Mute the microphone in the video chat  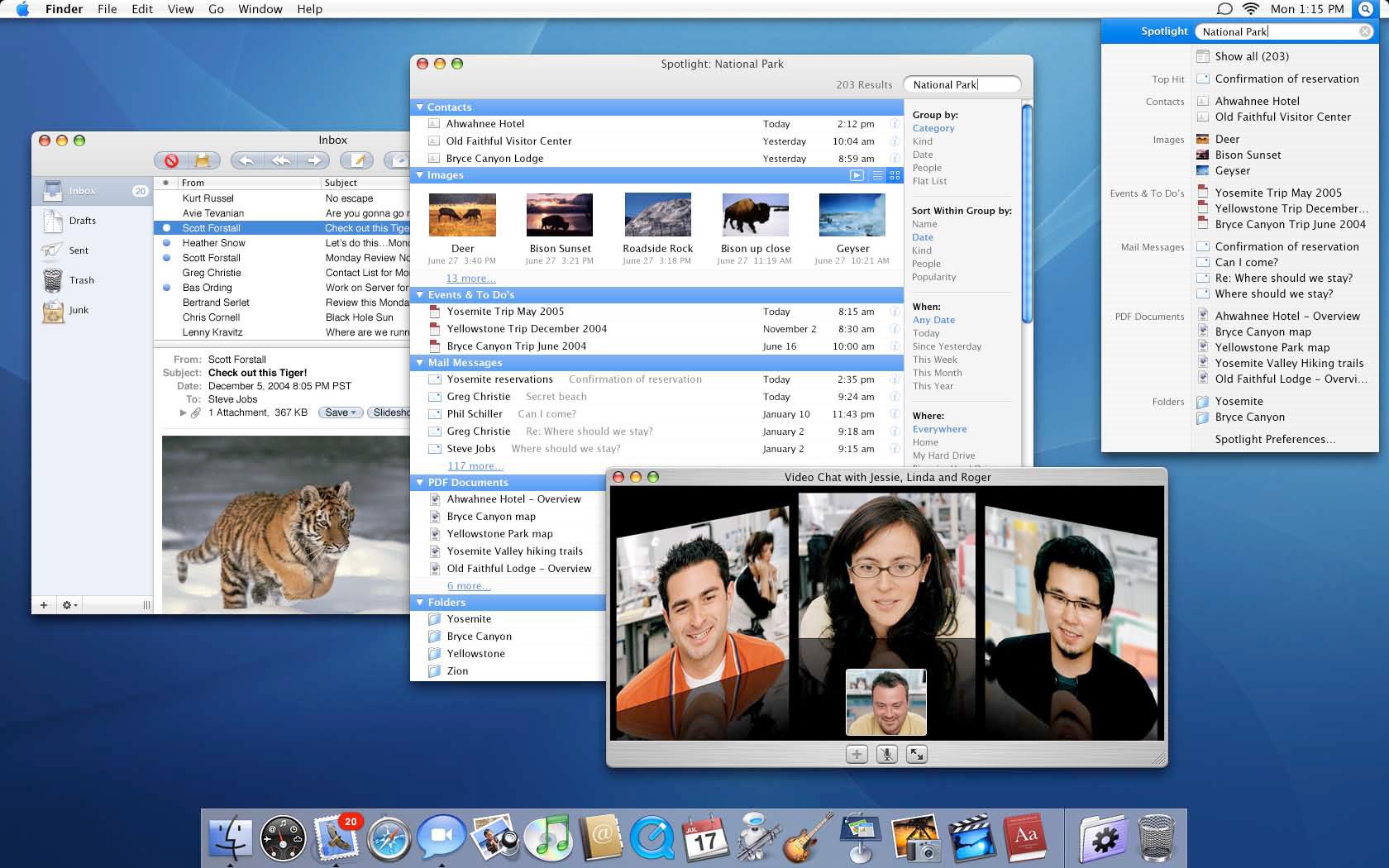887,754
